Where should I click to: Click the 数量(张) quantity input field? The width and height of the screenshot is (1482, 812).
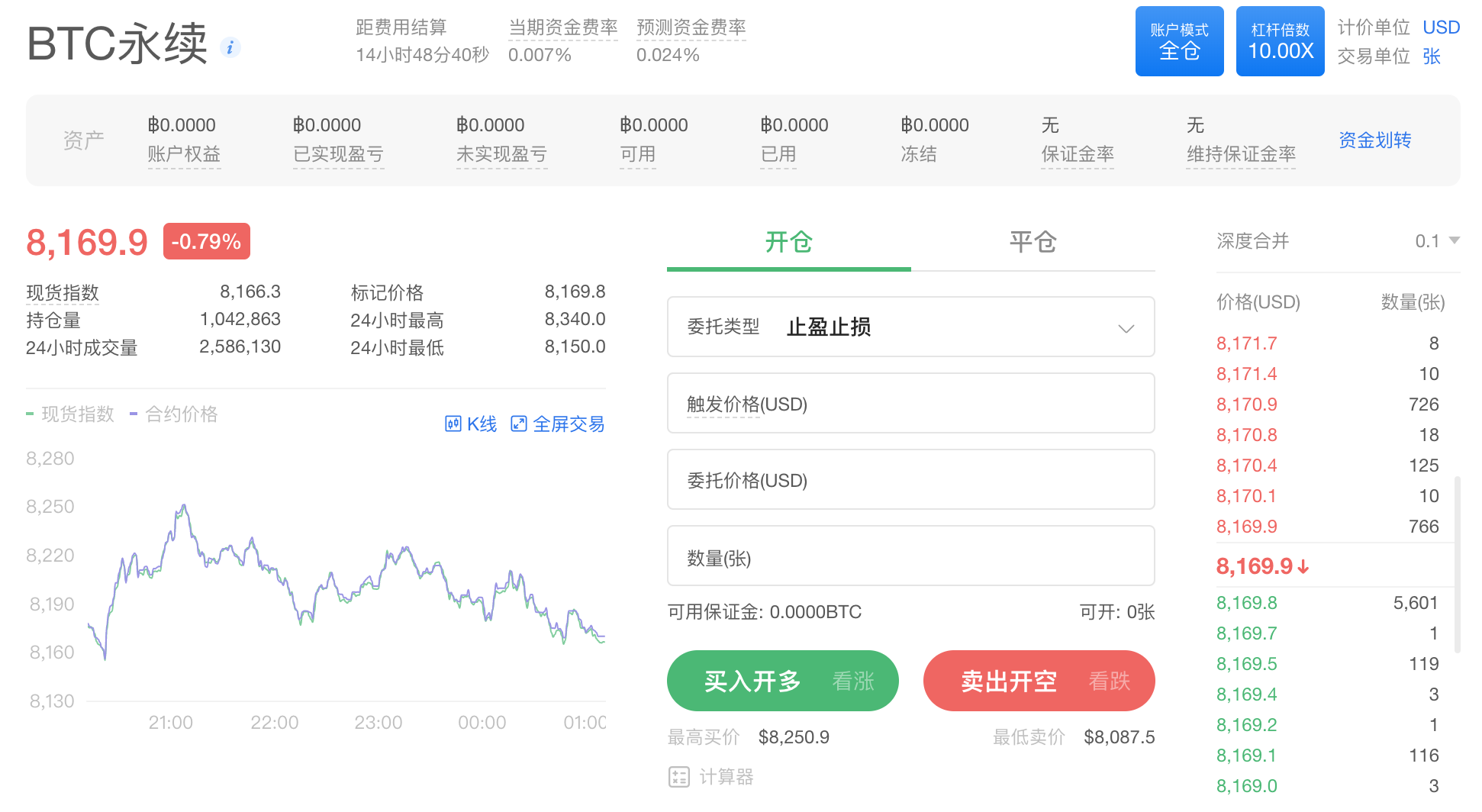[x=910, y=557]
